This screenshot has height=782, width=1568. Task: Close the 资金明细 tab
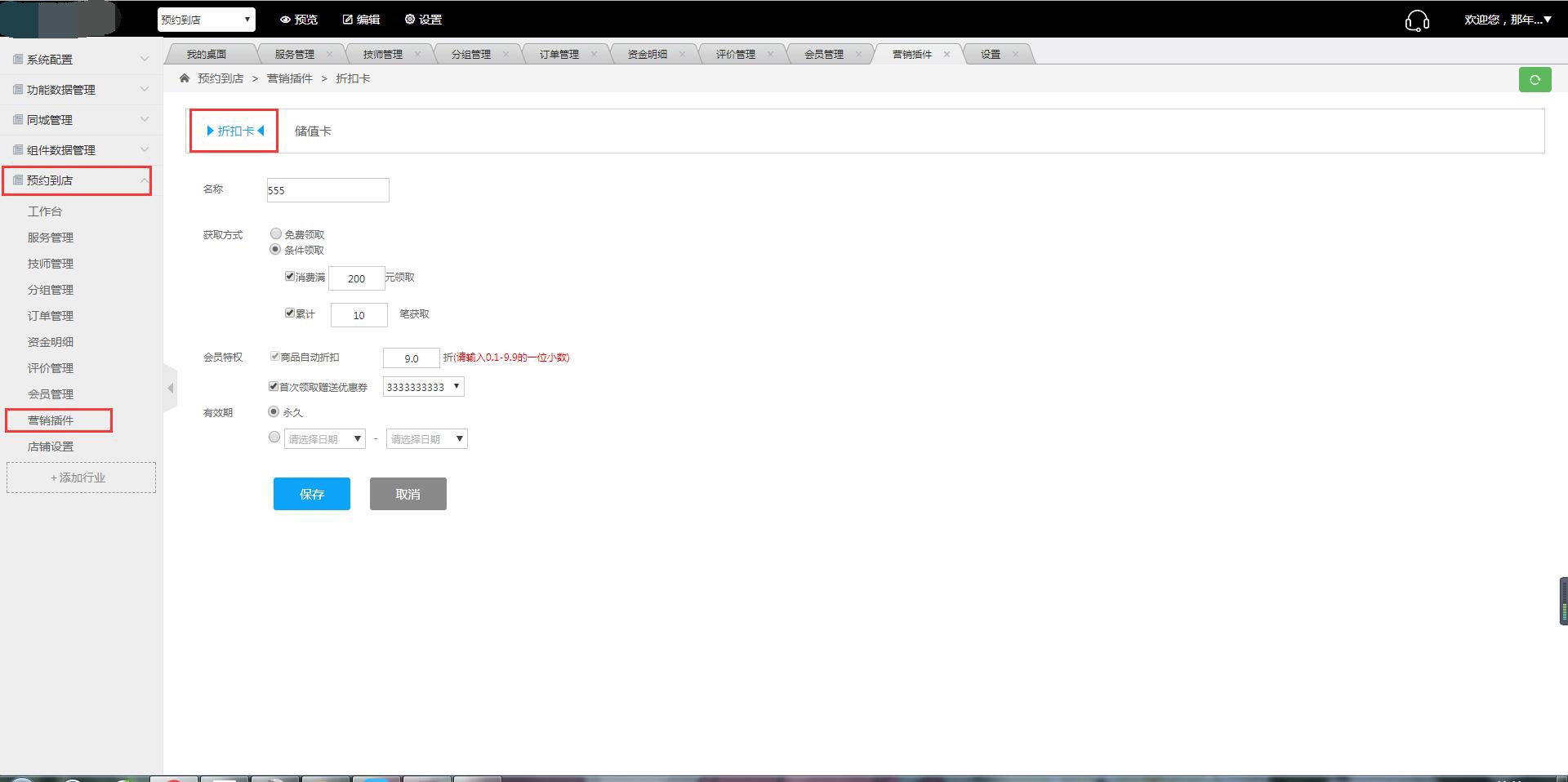682,55
